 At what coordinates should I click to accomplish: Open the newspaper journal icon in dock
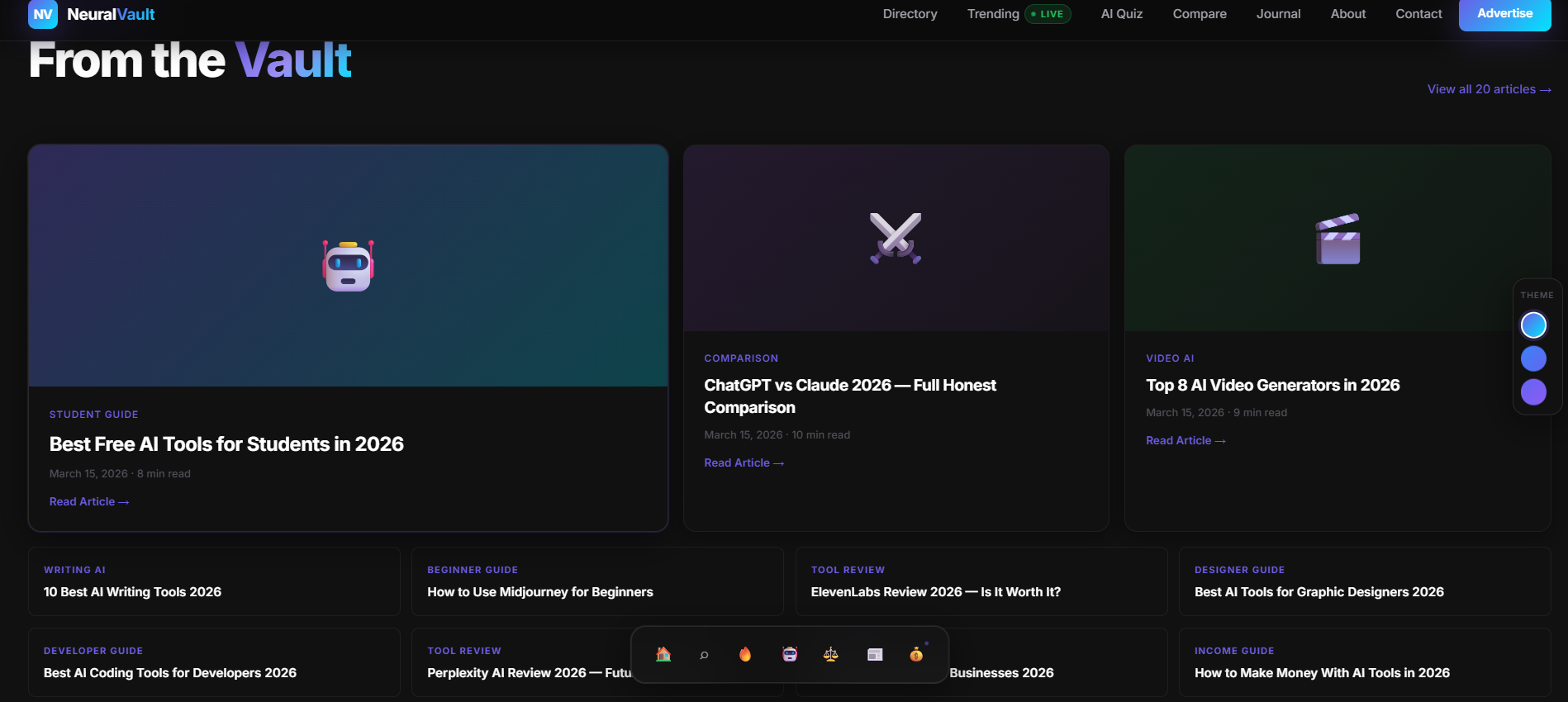875,654
